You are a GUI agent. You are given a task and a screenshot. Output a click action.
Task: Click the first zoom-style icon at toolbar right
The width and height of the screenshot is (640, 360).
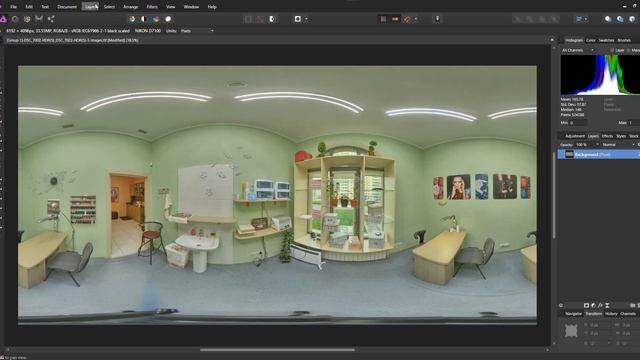point(608,19)
